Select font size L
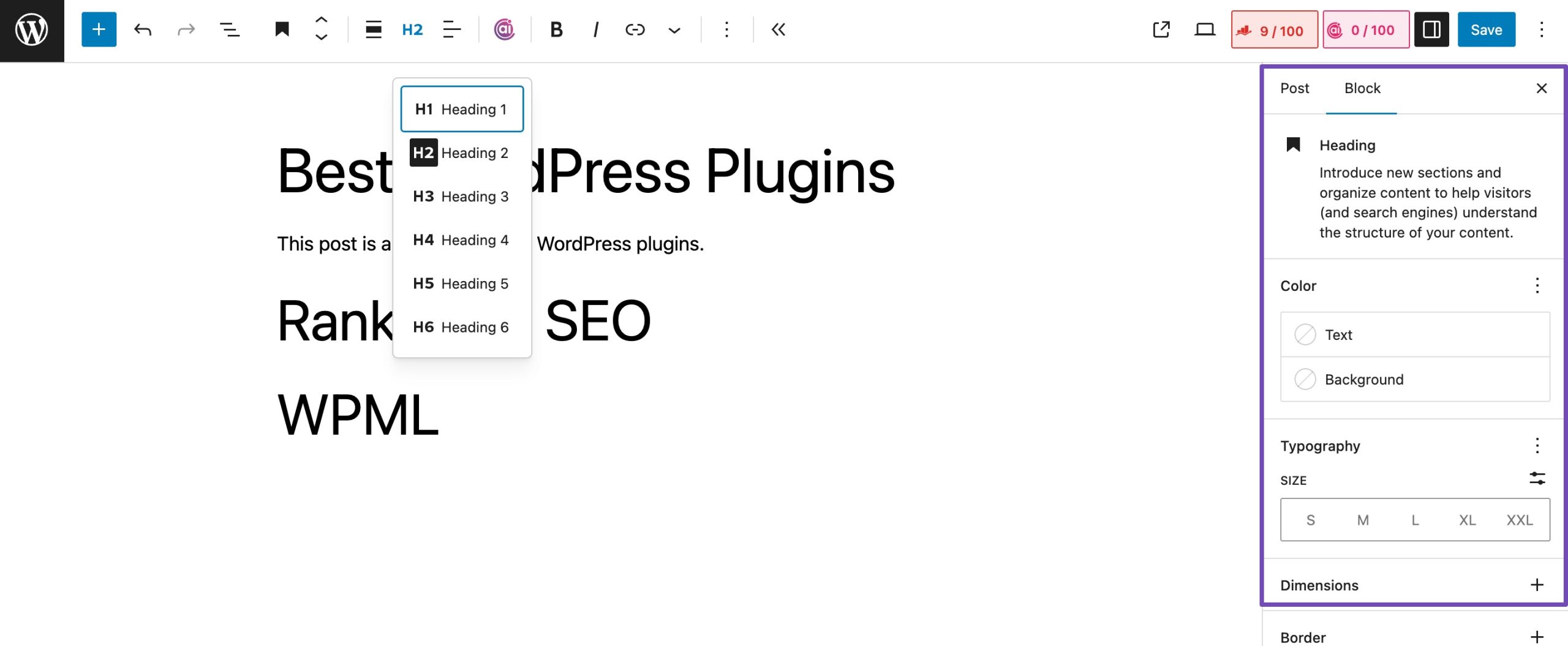Screen dimensions: 1568x646 pos(1415,520)
